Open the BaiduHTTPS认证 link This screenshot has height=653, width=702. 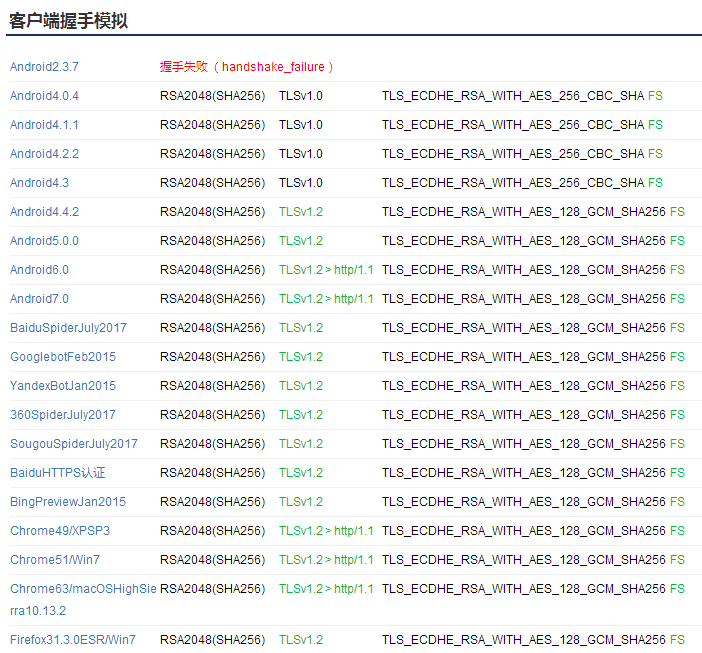click(x=58, y=473)
